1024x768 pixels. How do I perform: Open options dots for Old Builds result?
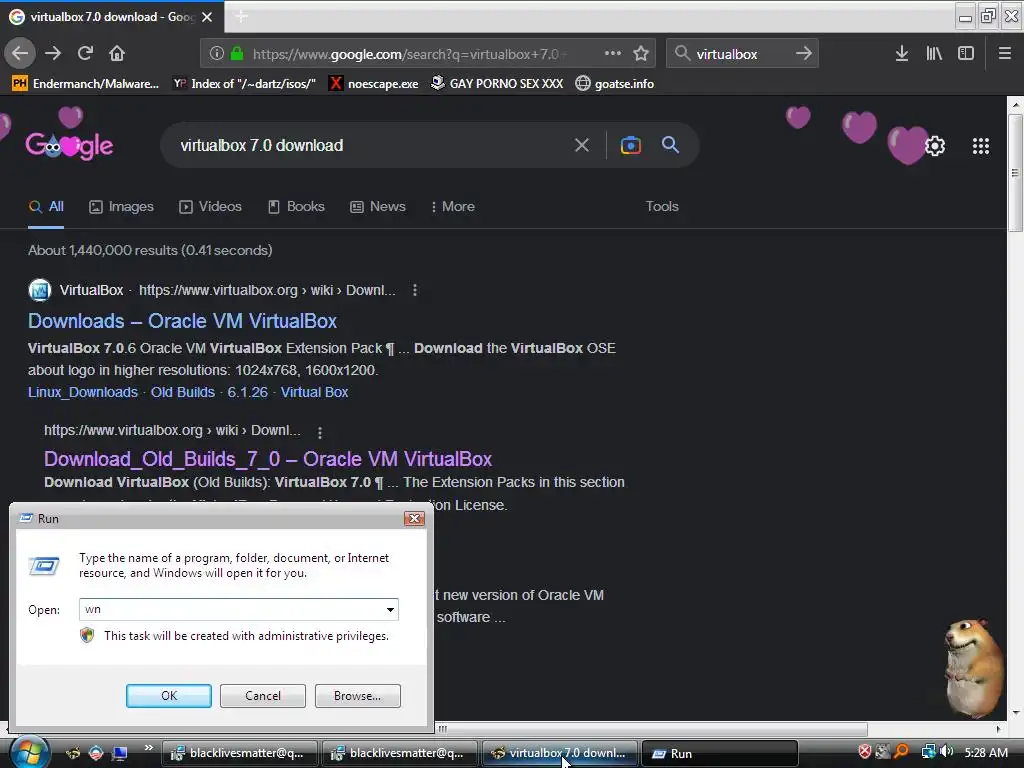click(x=319, y=432)
